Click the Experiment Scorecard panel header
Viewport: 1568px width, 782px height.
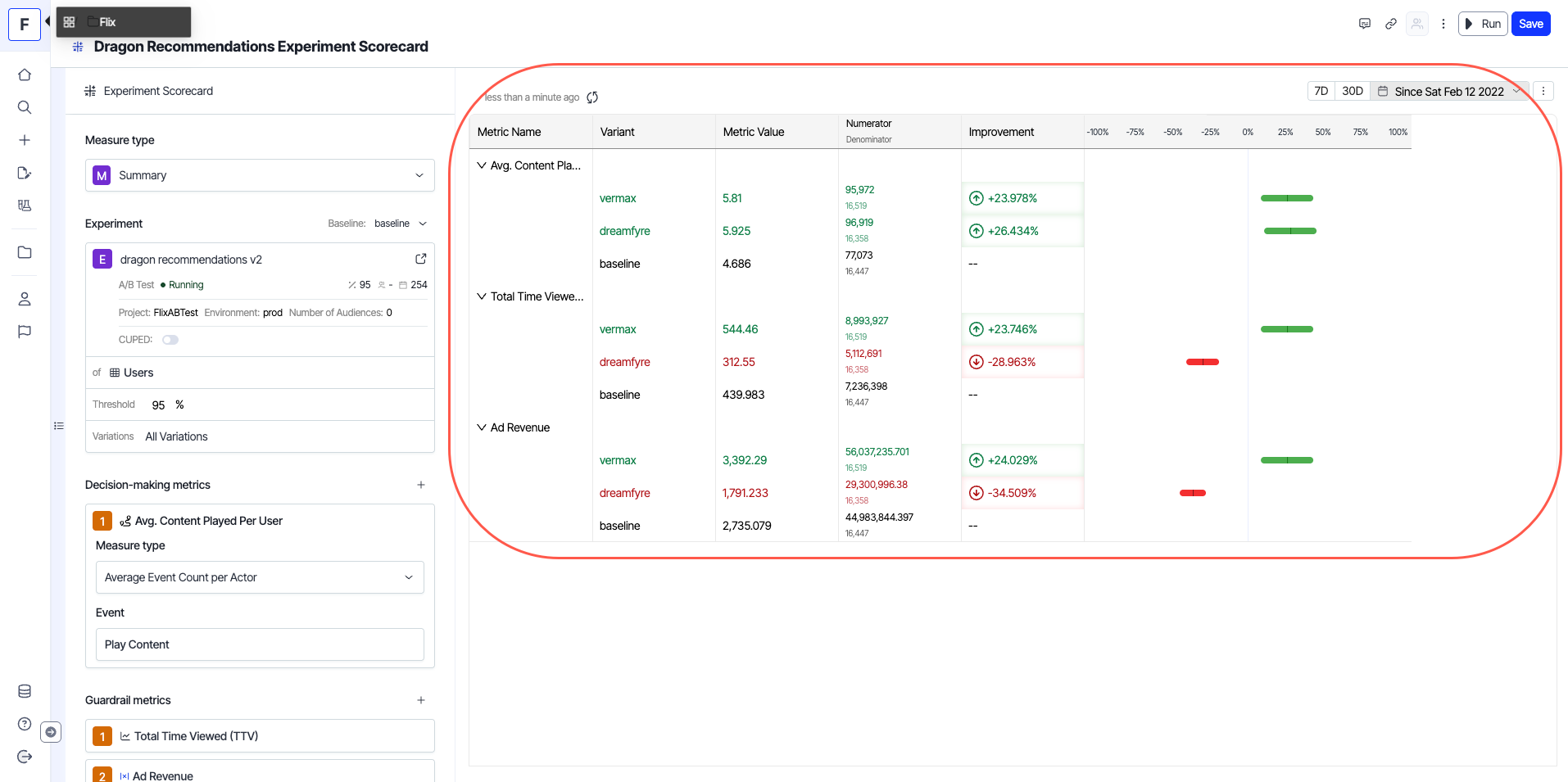158,91
